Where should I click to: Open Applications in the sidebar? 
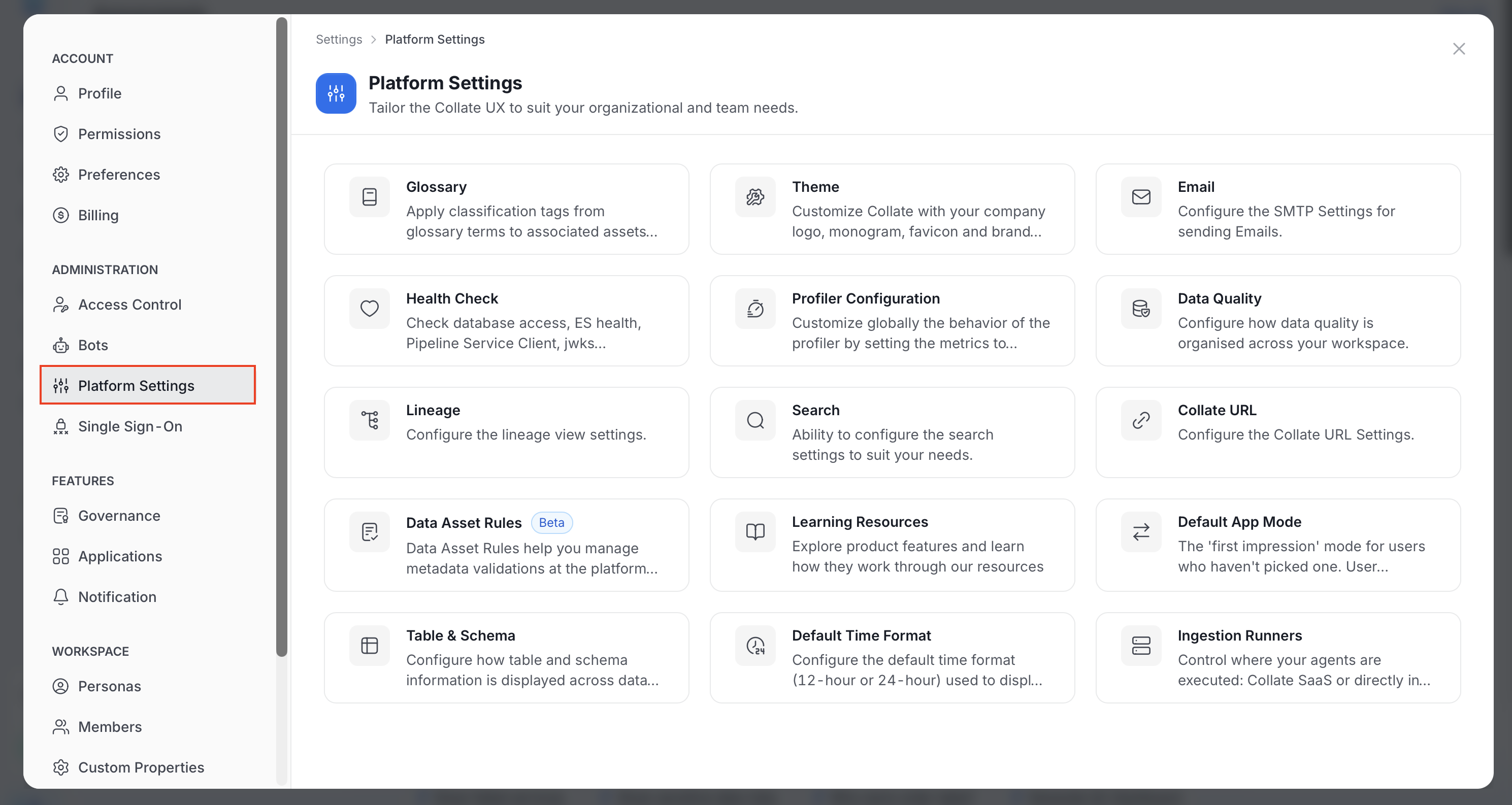(148, 556)
